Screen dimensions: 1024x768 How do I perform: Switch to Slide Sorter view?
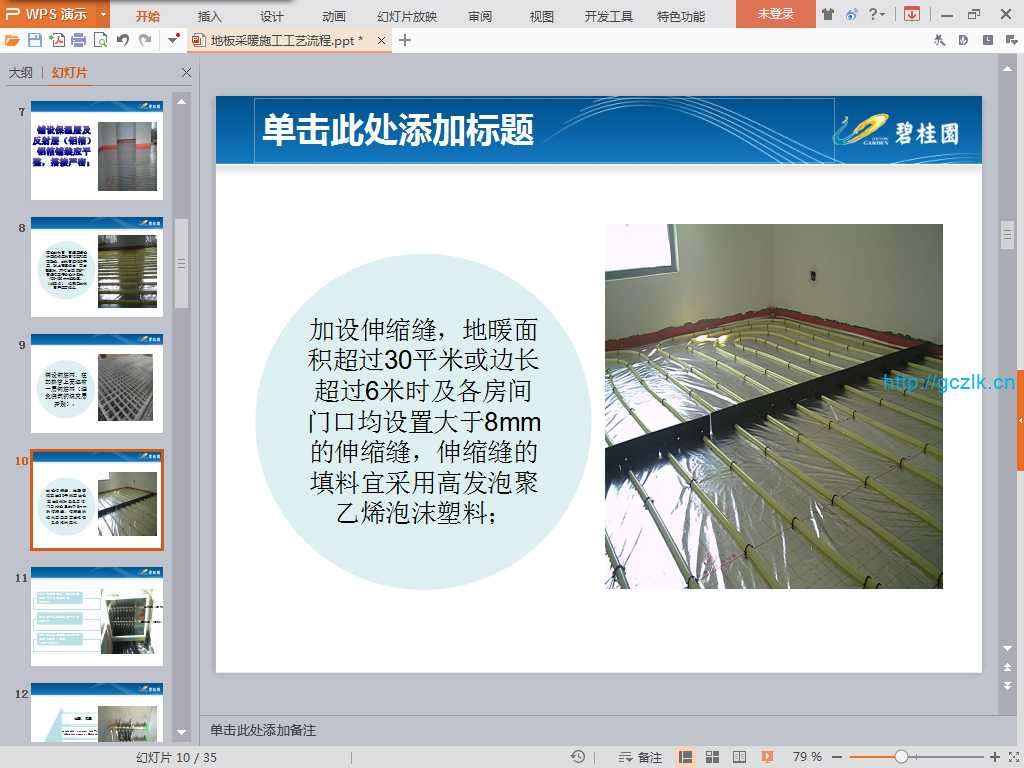pos(713,757)
